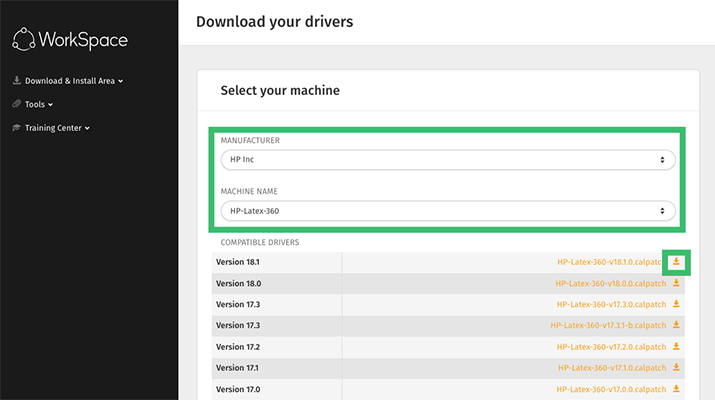715x400 pixels.
Task: Select the Version 17.2 row label
Action: (238, 347)
